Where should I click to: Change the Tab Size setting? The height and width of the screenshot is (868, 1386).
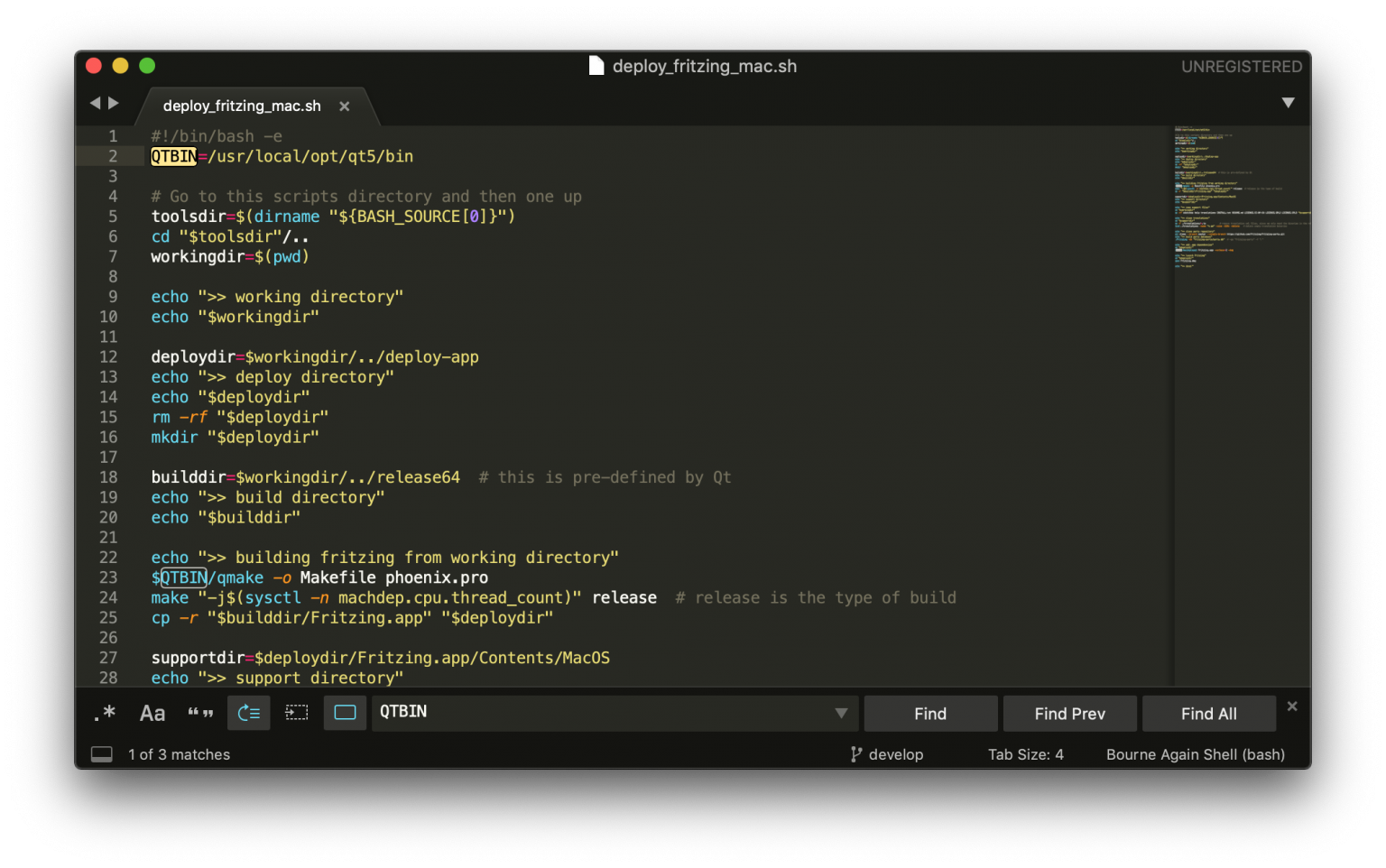click(1026, 754)
